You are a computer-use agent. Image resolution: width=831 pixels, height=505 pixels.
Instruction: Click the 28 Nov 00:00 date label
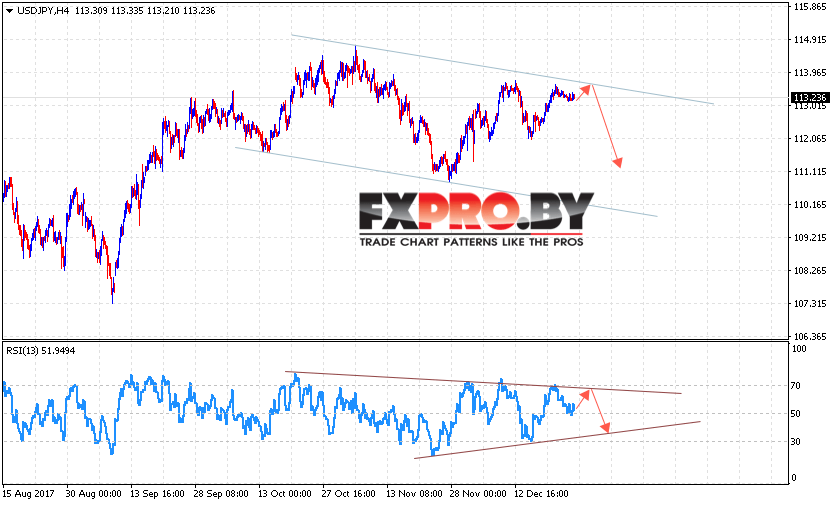[478, 493]
